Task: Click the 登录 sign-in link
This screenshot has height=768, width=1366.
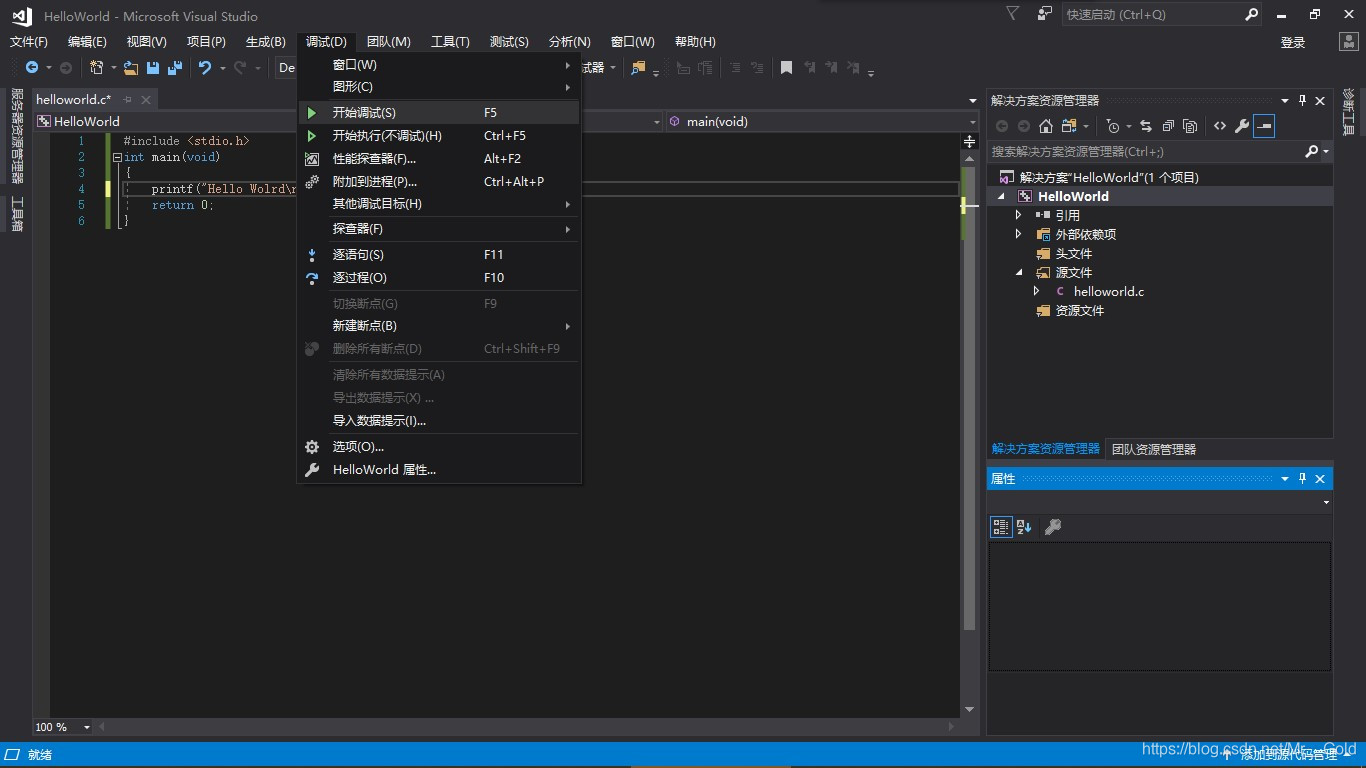Action: click(x=1293, y=42)
